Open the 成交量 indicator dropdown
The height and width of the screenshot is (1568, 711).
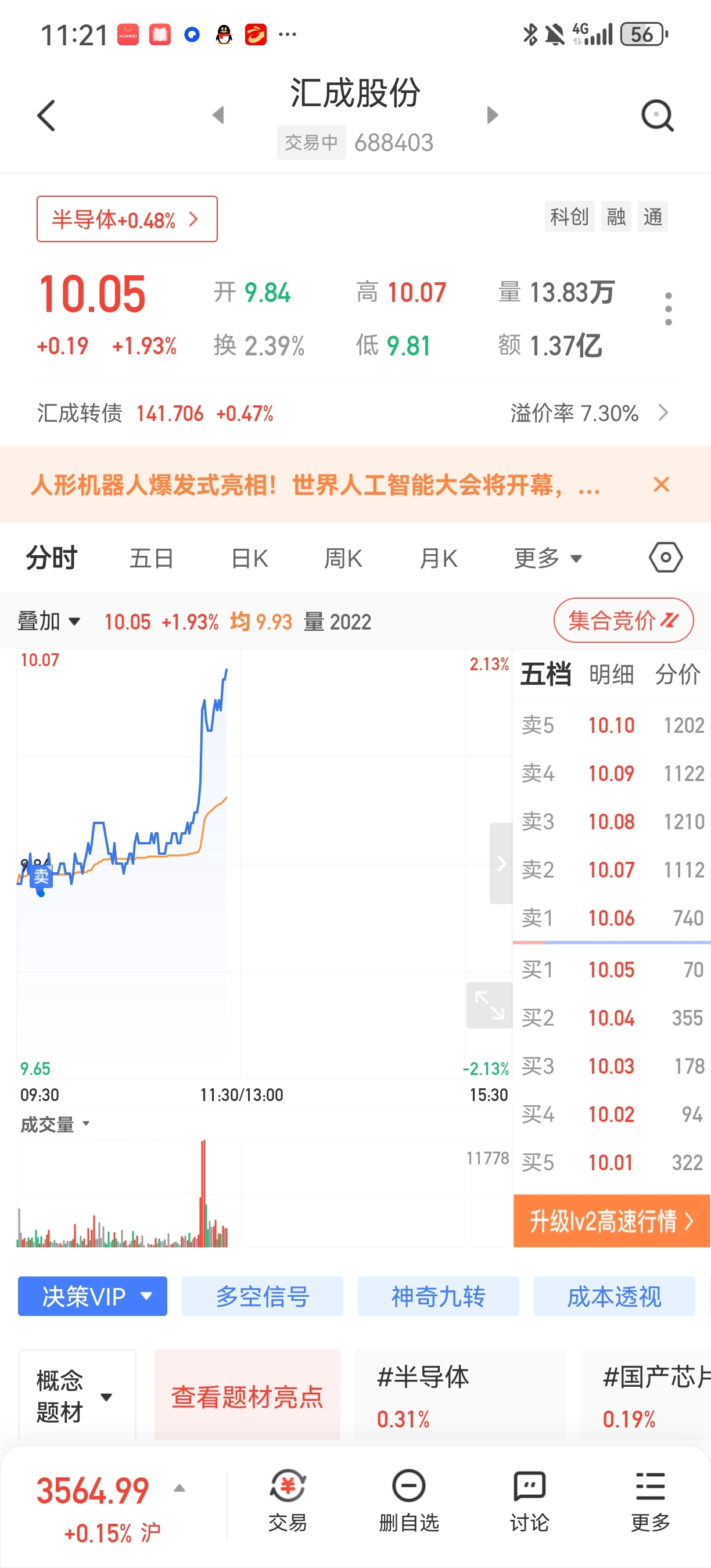tap(55, 1124)
